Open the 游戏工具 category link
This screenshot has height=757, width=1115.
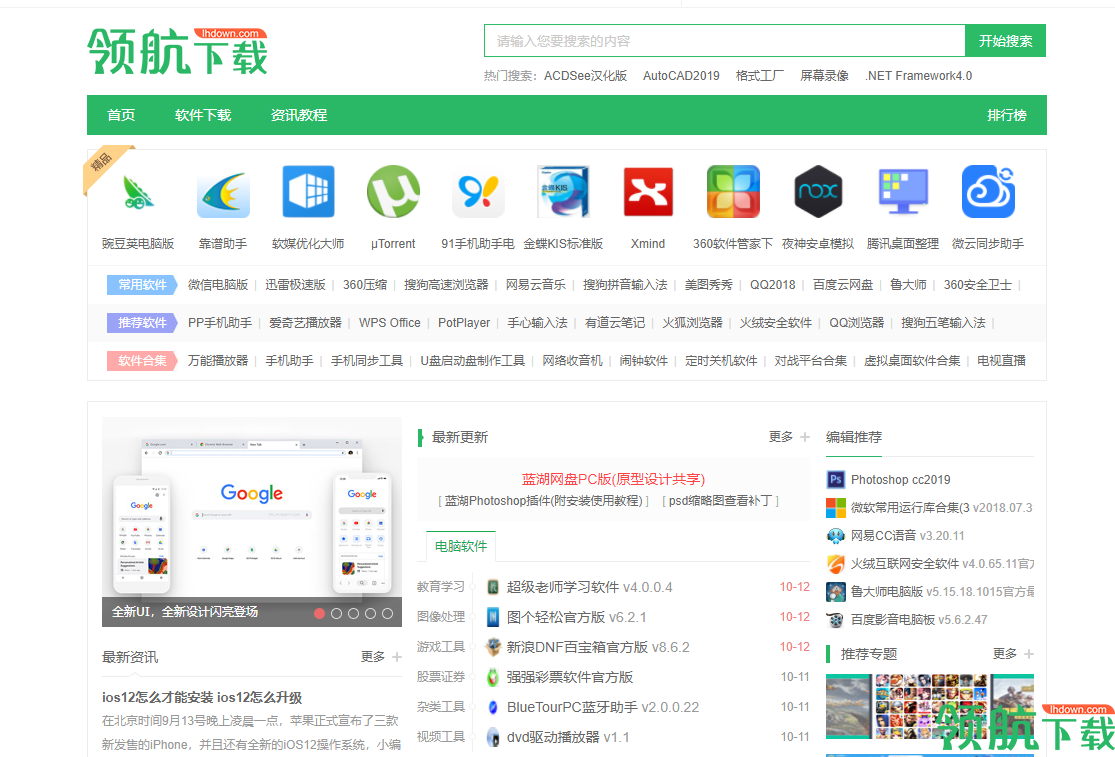pos(441,647)
